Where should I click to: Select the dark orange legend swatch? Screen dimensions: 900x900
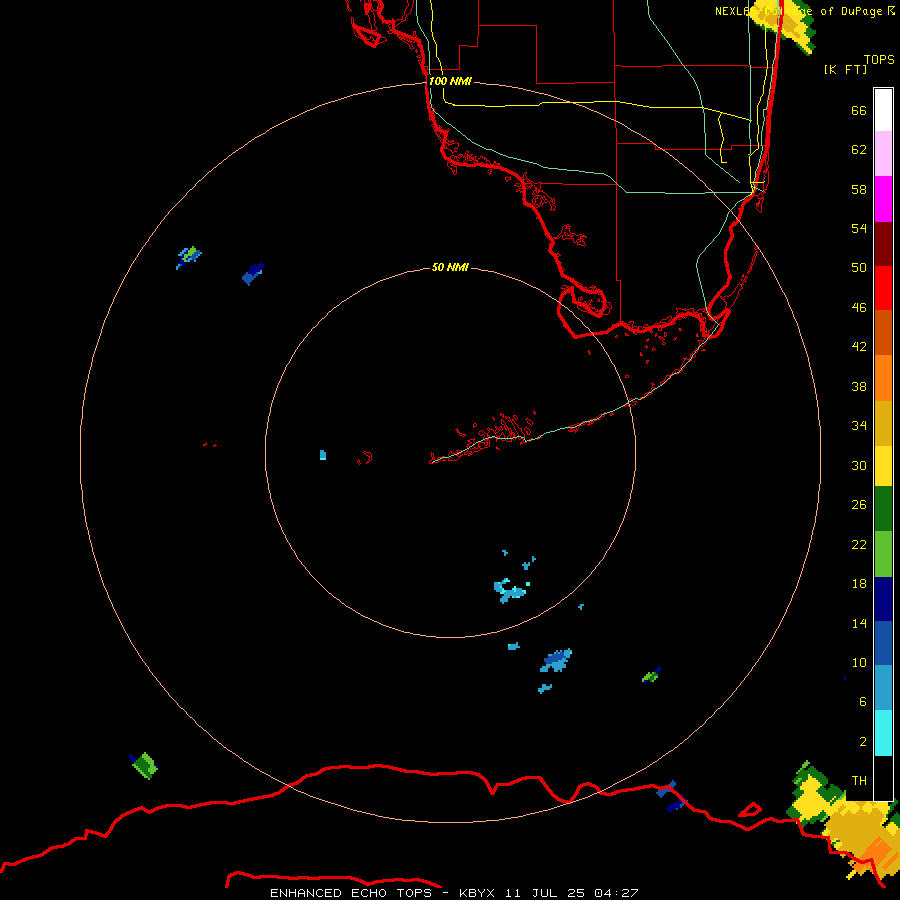[x=883, y=333]
